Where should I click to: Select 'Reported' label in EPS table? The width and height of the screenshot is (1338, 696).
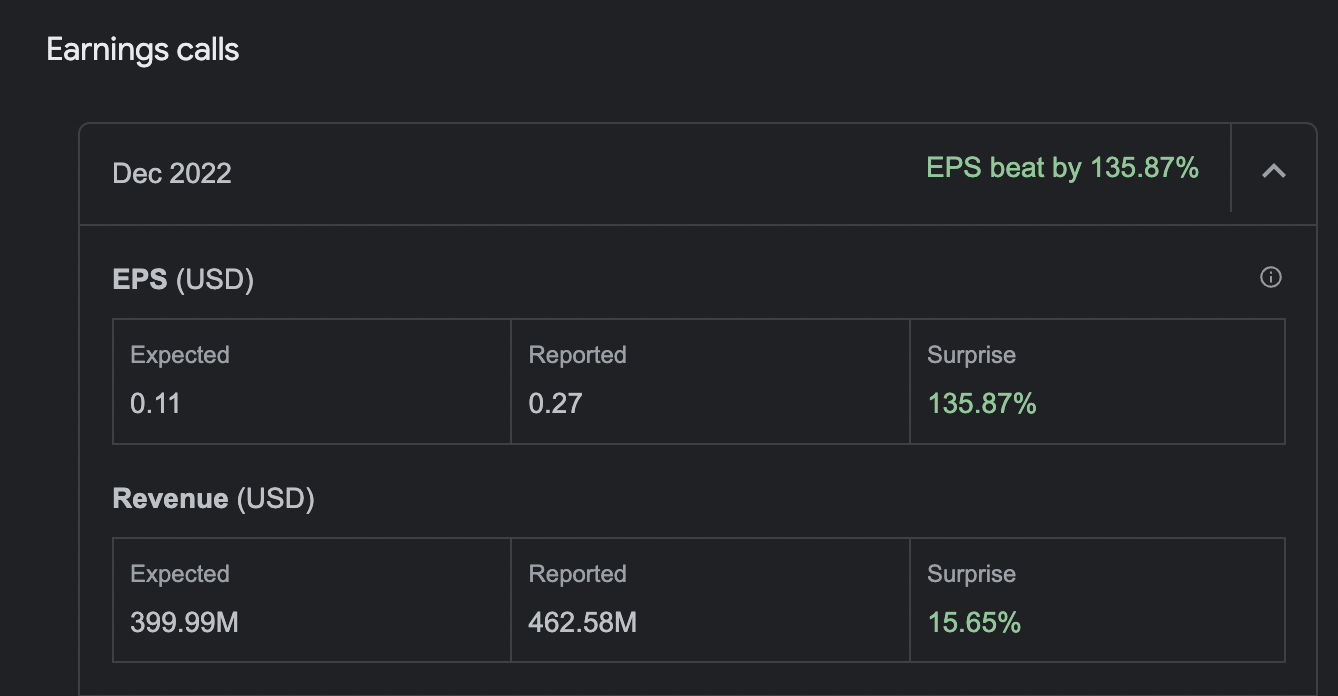click(x=577, y=356)
